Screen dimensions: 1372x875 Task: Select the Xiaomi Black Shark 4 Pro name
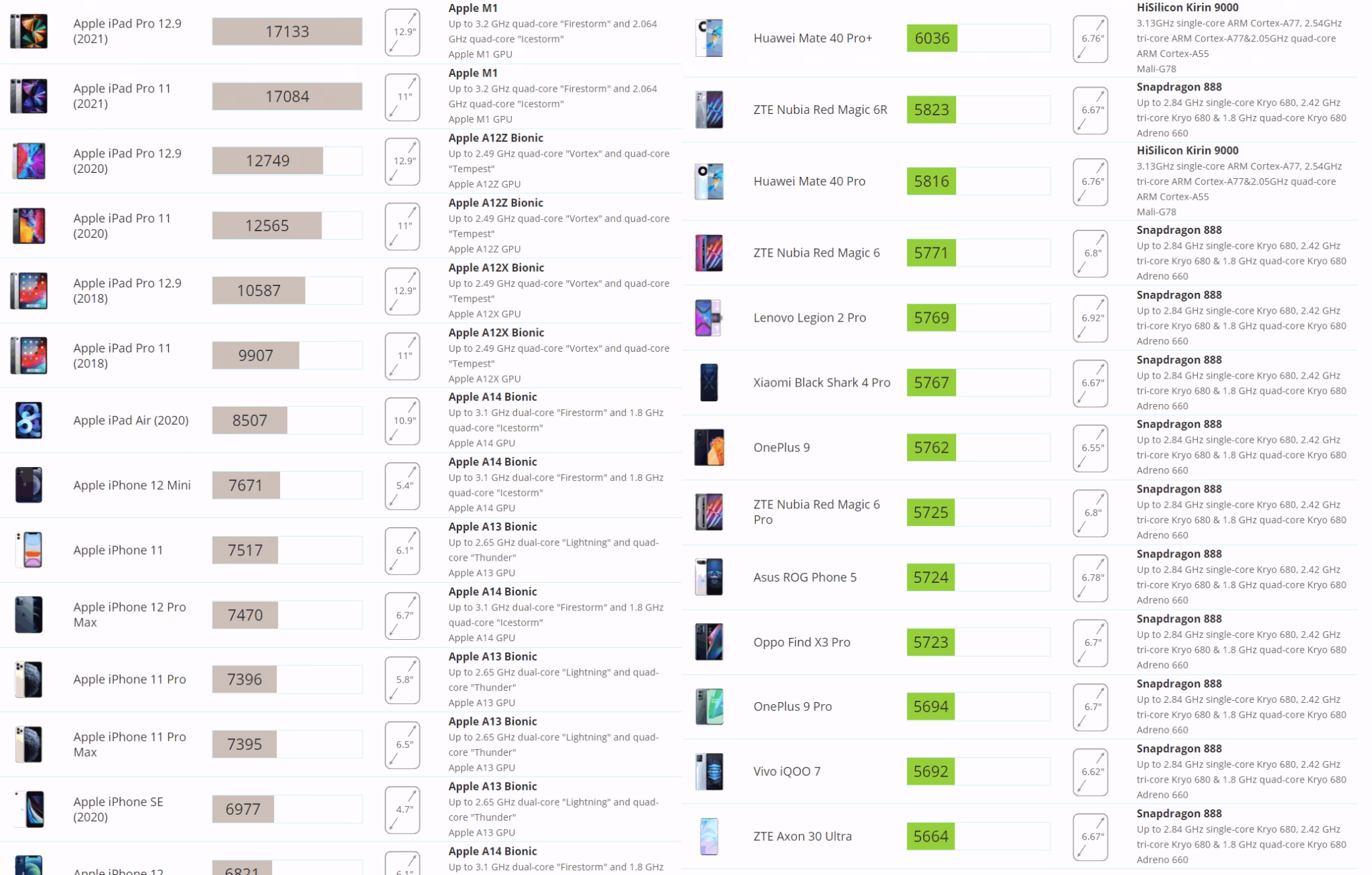[822, 383]
